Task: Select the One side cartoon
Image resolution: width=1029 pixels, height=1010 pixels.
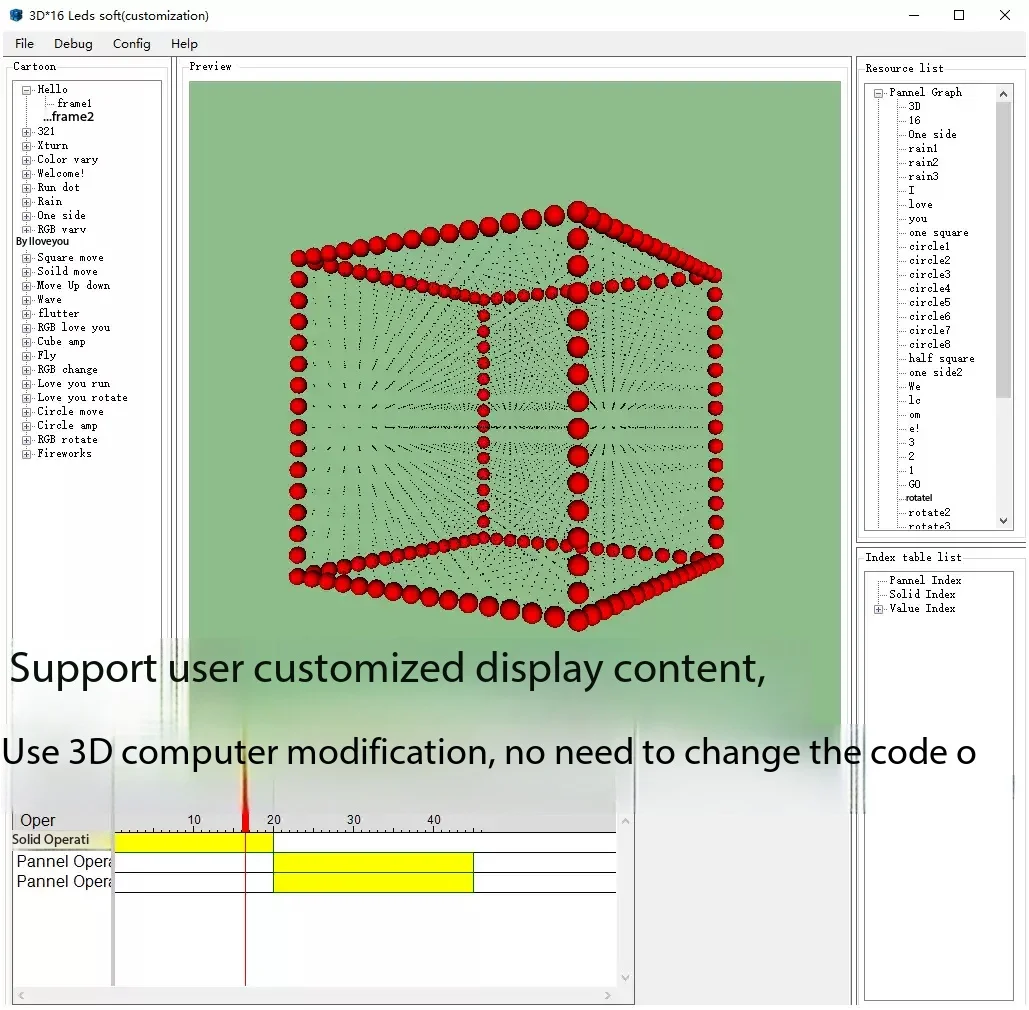Action: pyautogui.click(x=61, y=215)
